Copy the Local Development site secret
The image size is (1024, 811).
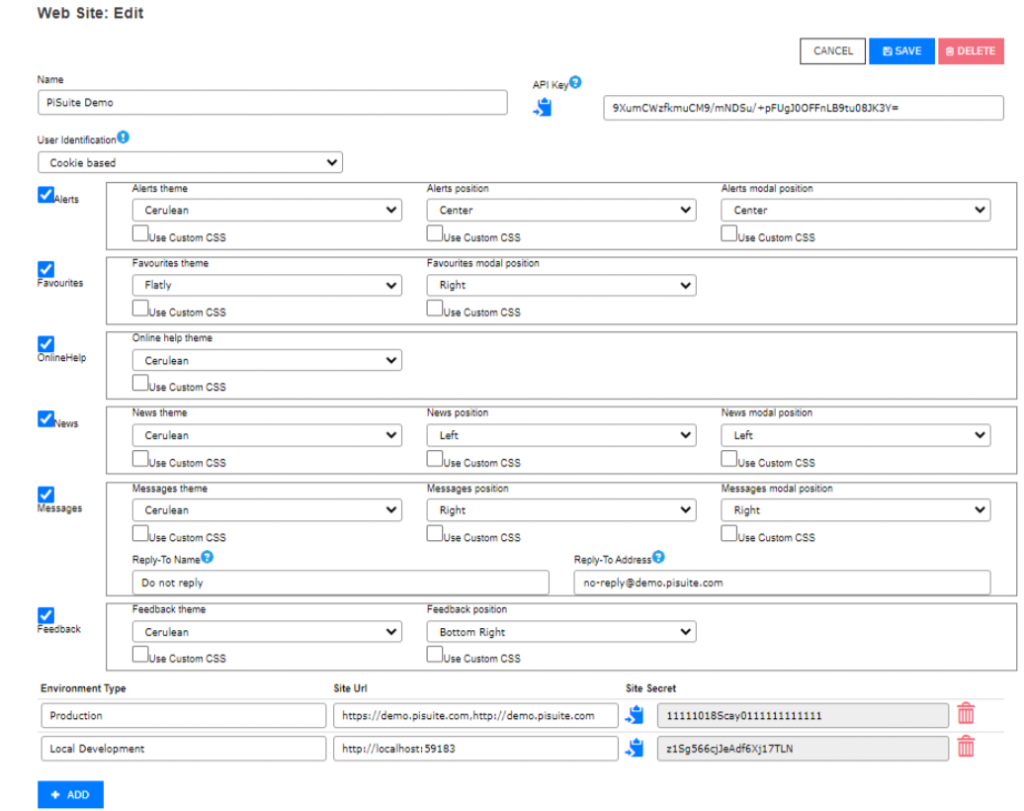[635, 748]
